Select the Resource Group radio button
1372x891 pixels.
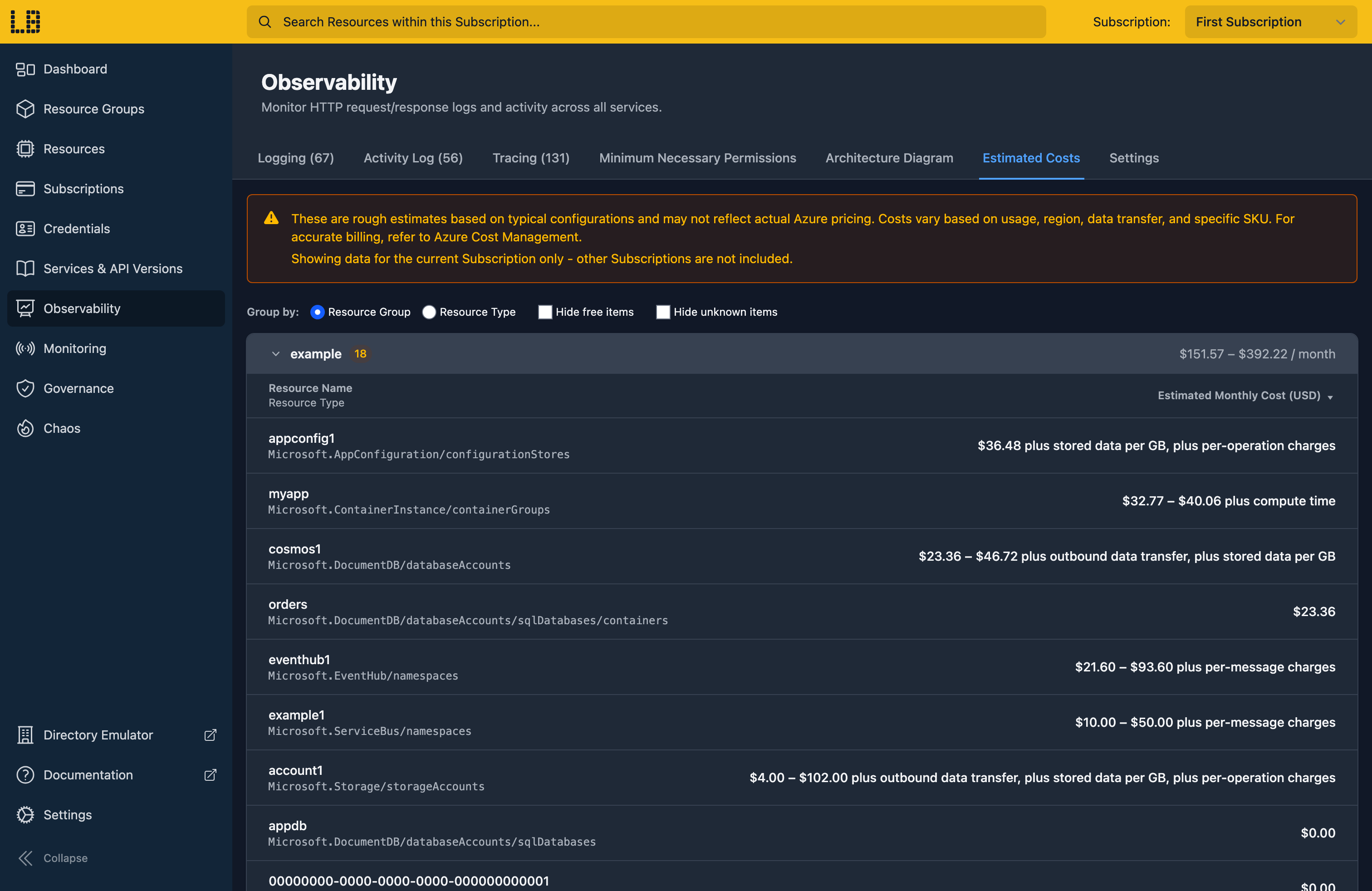point(317,312)
